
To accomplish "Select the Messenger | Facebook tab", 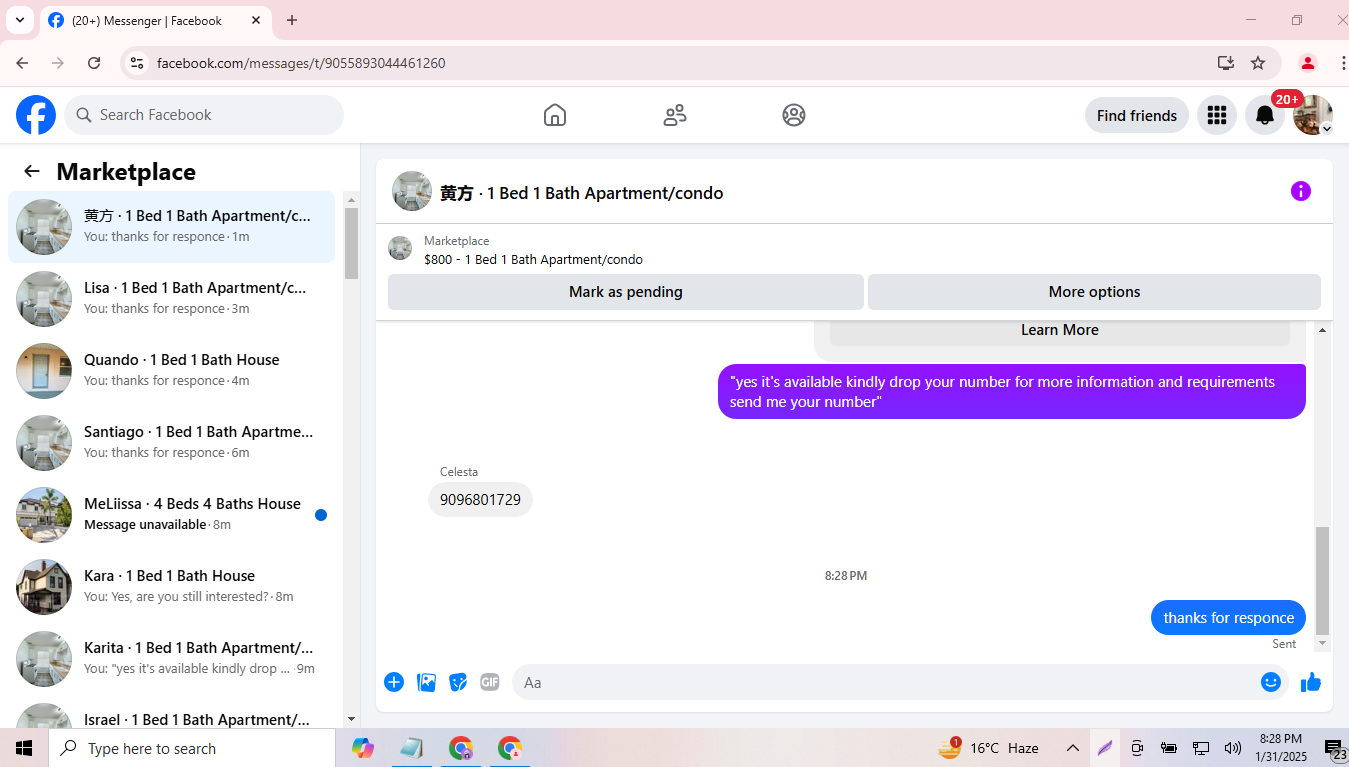I will tap(155, 20).
